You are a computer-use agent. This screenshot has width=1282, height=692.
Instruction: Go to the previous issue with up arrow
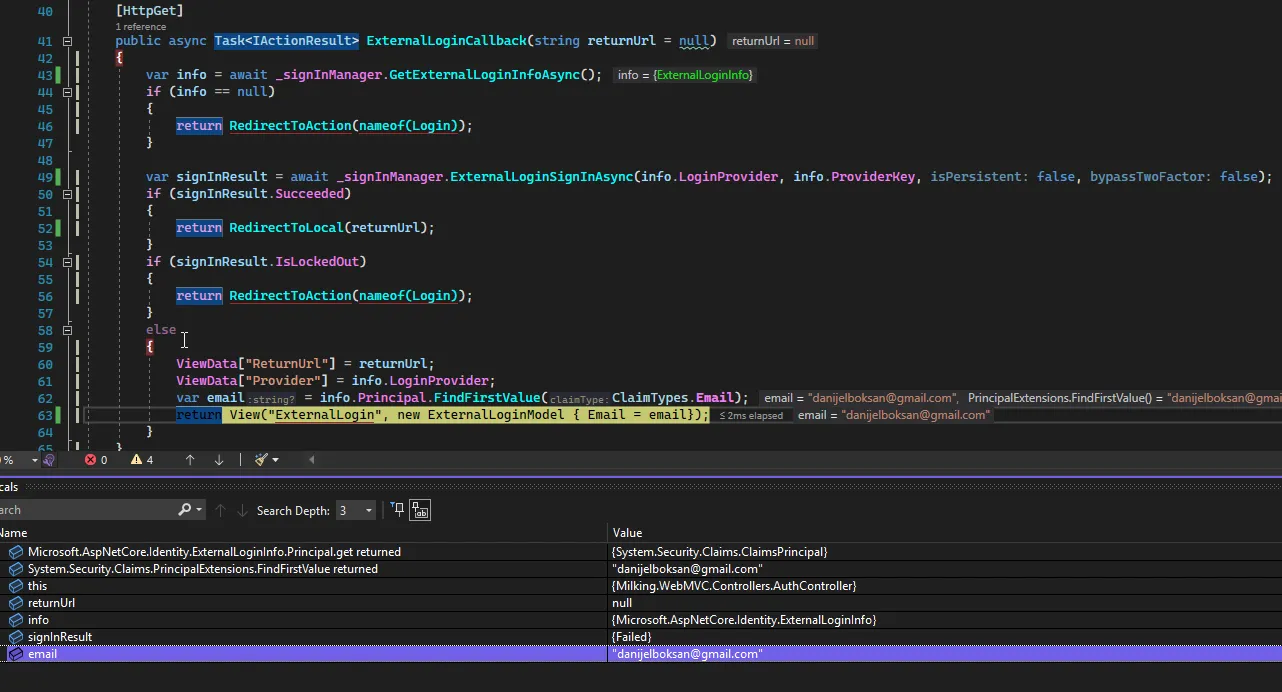[x=190, y=460]
